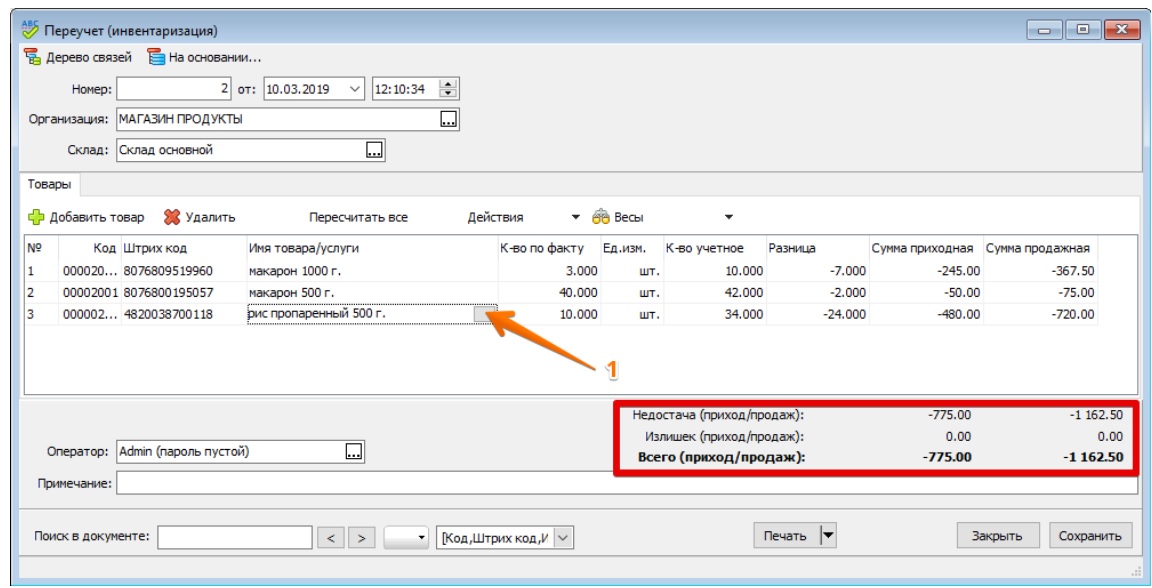Click the red X Удалить icon
1152x588 pixels.
172,218
